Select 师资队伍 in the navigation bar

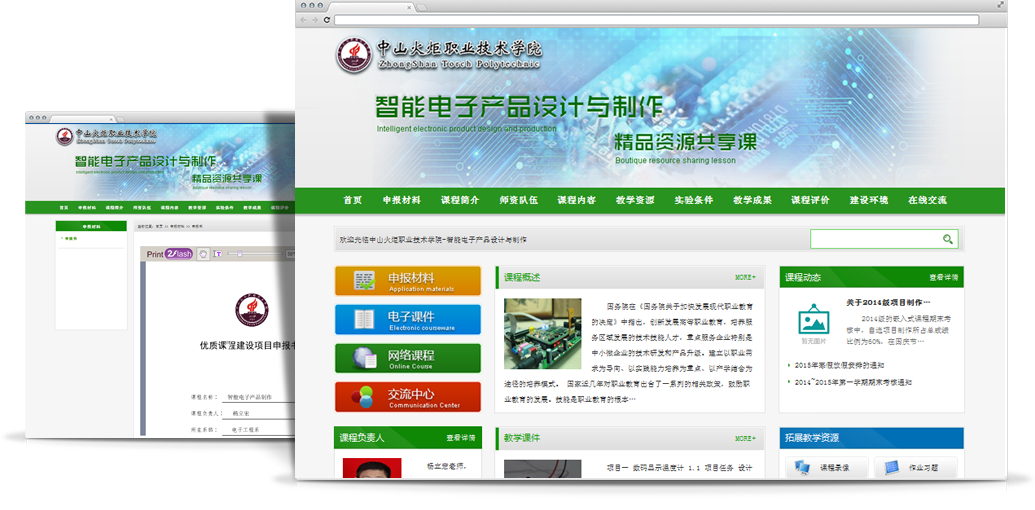pyautogui.click(x=518, y=200)
